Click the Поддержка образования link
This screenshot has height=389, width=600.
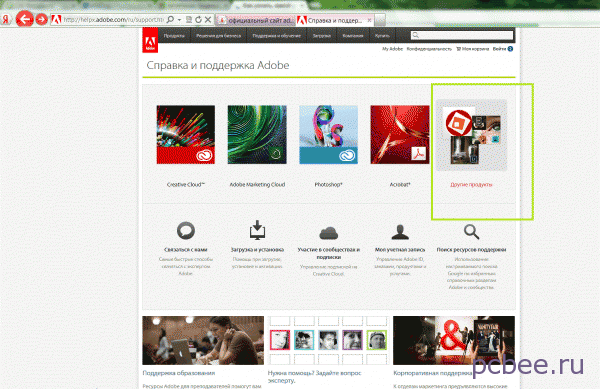(x=179, y=373)
